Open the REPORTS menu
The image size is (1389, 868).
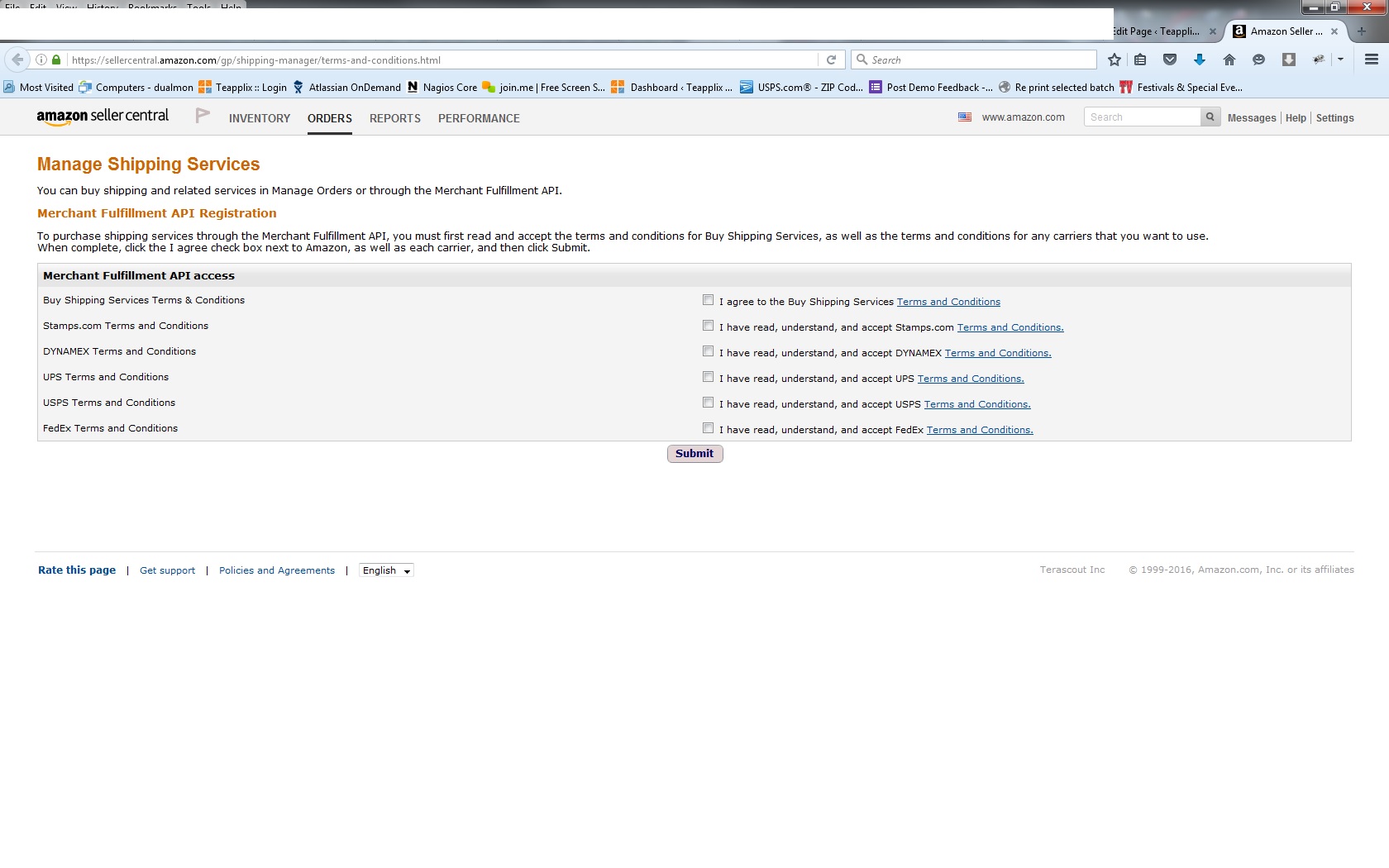(395, 118)
